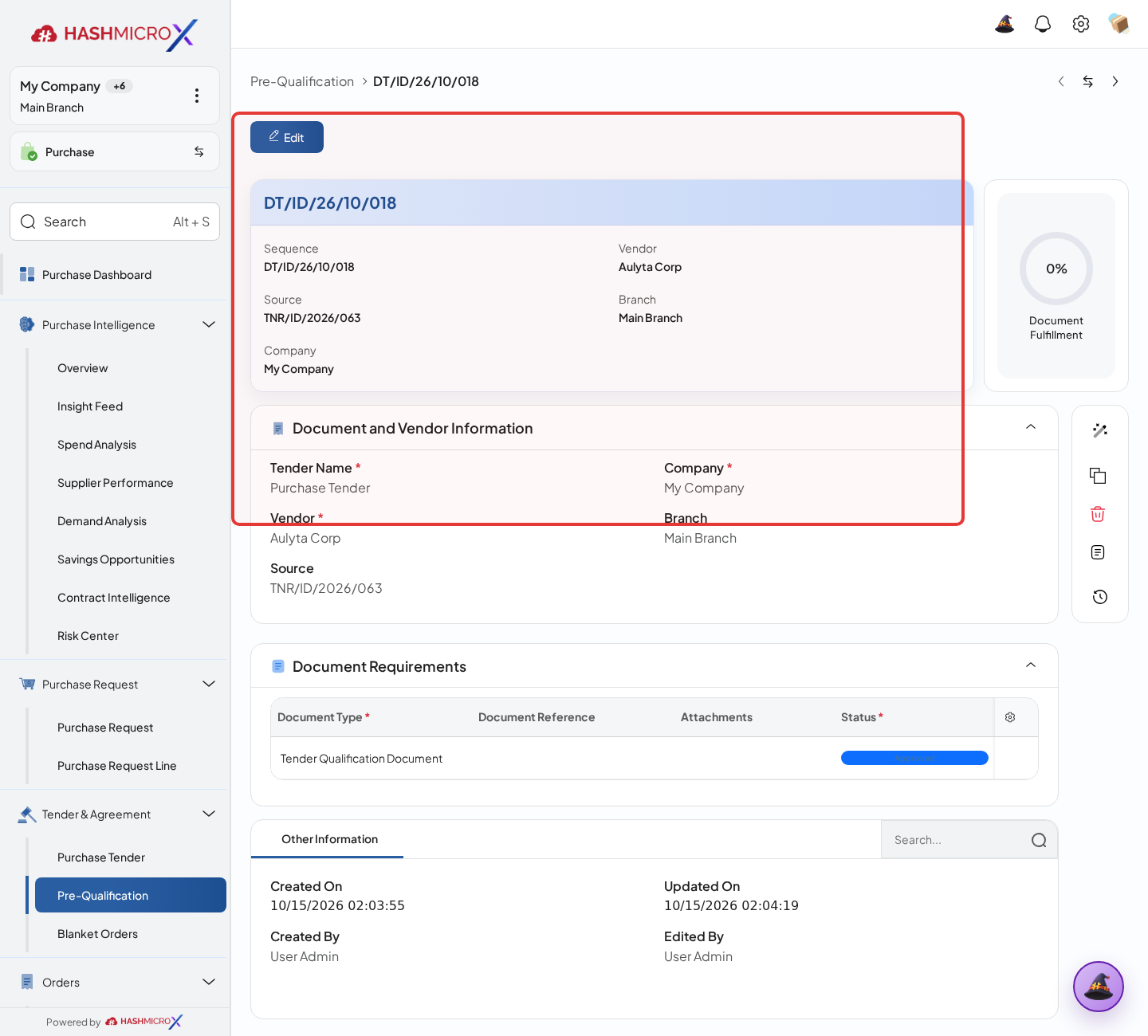Image resolution: width=1148 pixels, height=1036 pixels.
Task: Select the Other Information tab
Action: tap(329, 839)
